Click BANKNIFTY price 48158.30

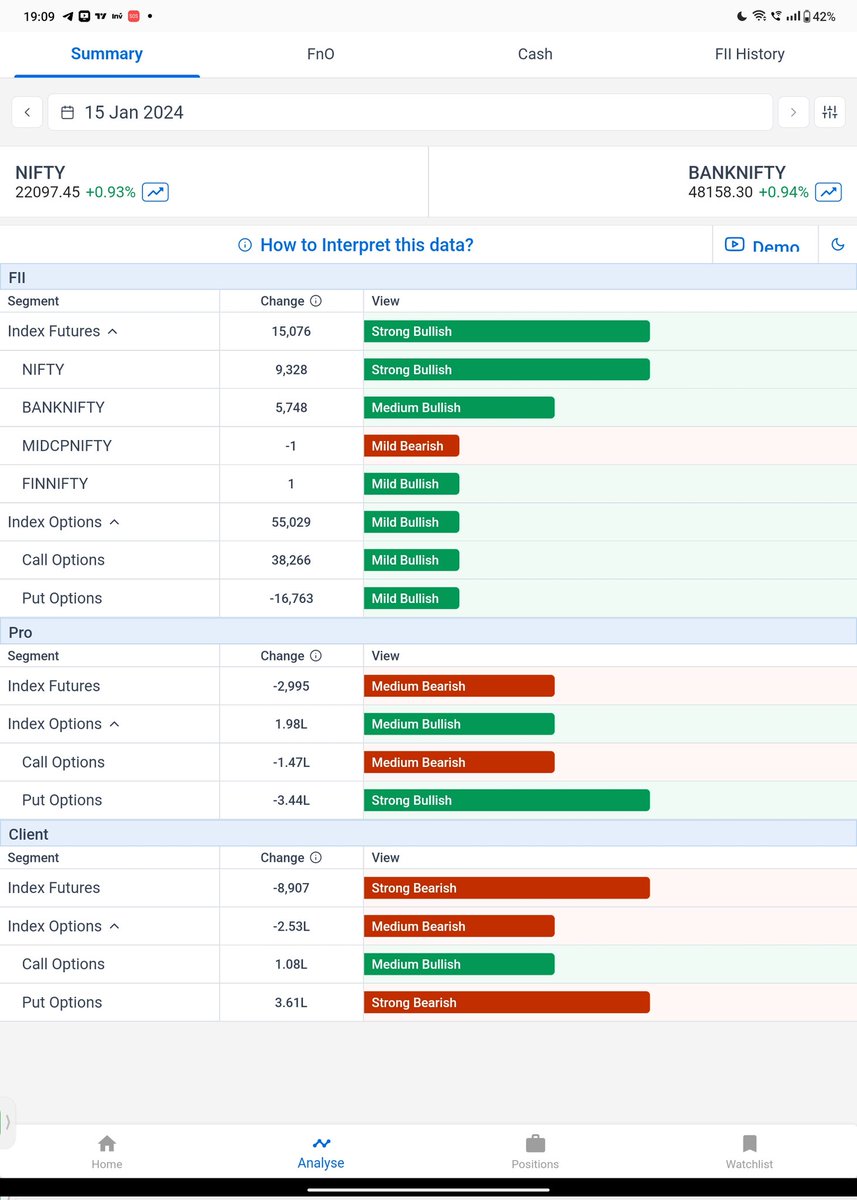(720, 192)
